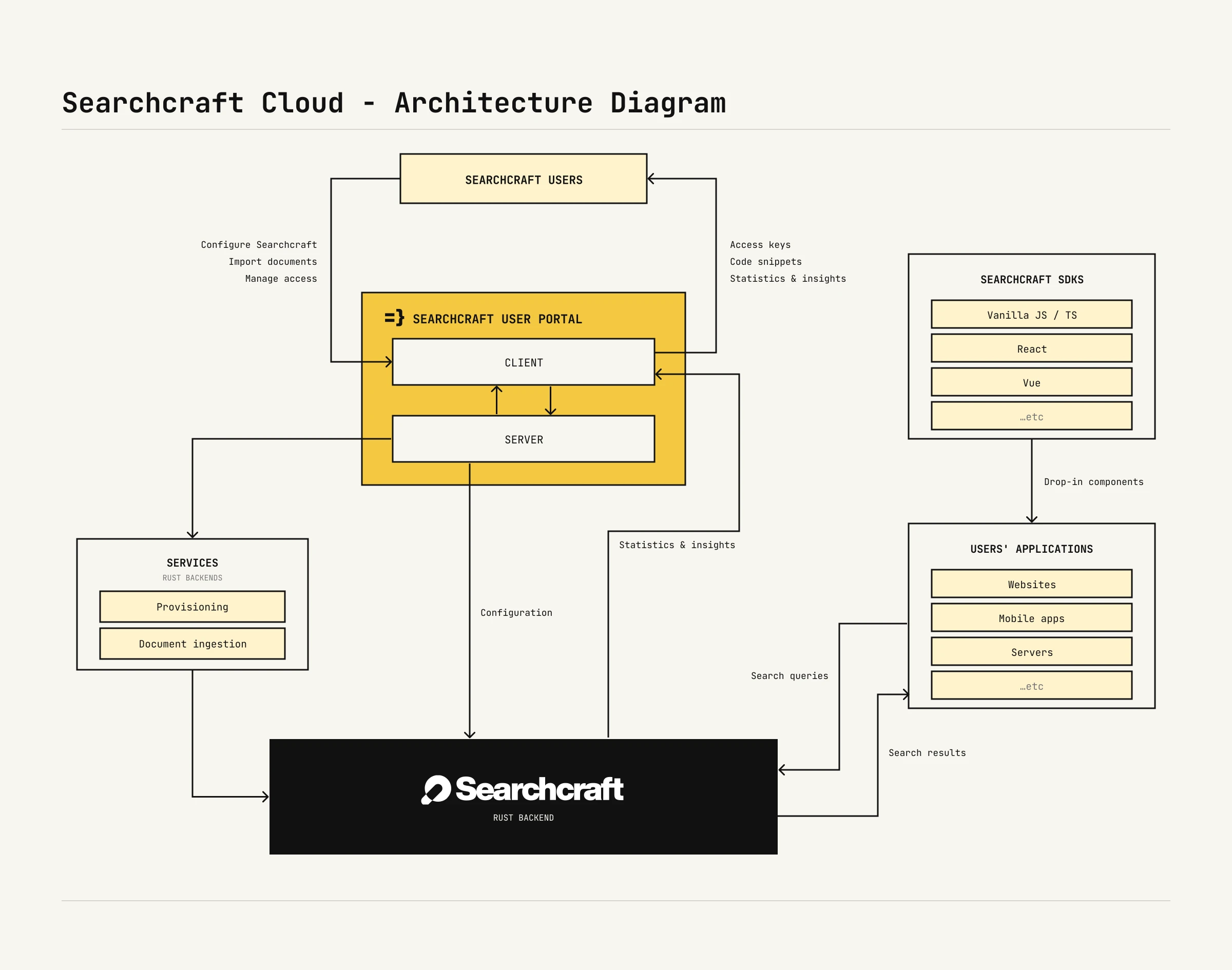Select the SERVER box in the portal
This screenshot has height=970, width=1232.
click(523, 439)
